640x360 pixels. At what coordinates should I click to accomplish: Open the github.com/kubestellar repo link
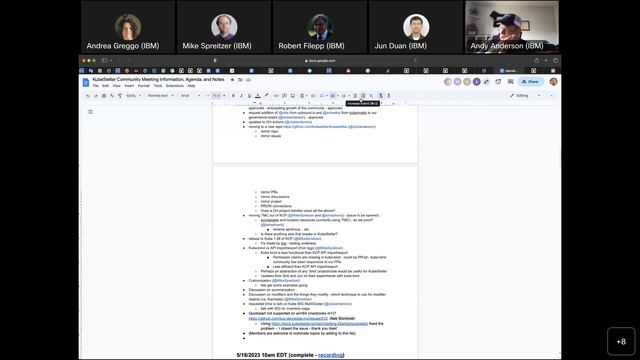315,127
